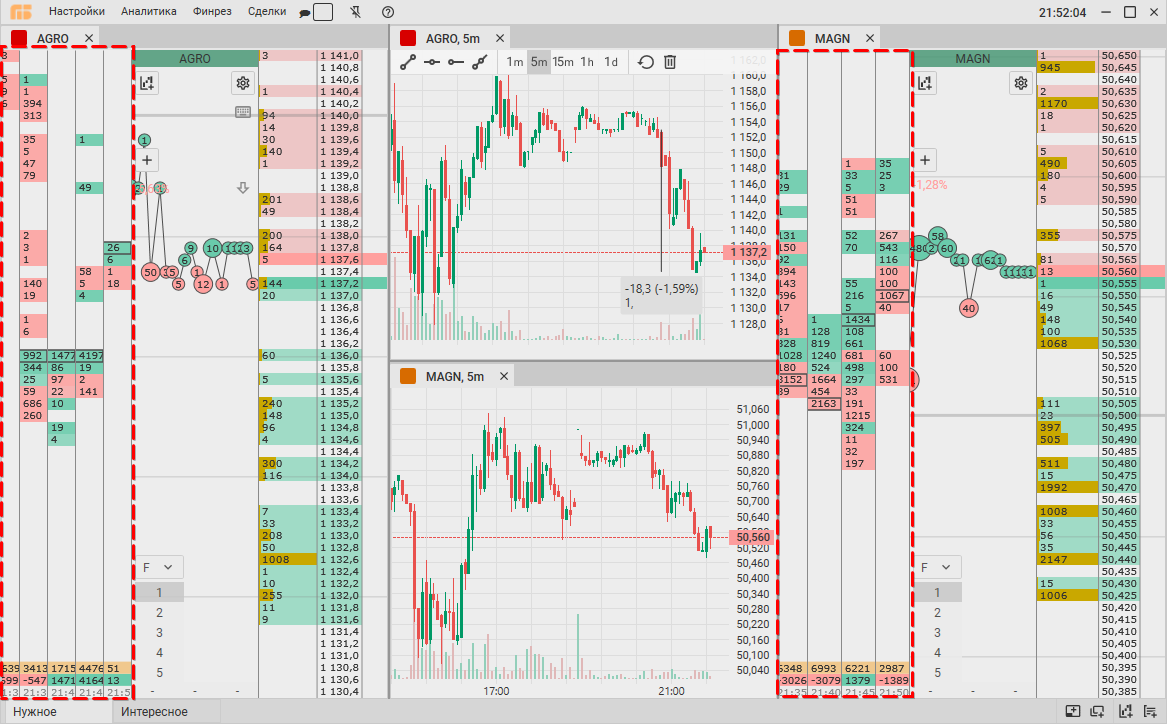Select the trend line drawing tool
Image resolution: width=1167 pixels, height=724 pixels.
click(408, 62)
